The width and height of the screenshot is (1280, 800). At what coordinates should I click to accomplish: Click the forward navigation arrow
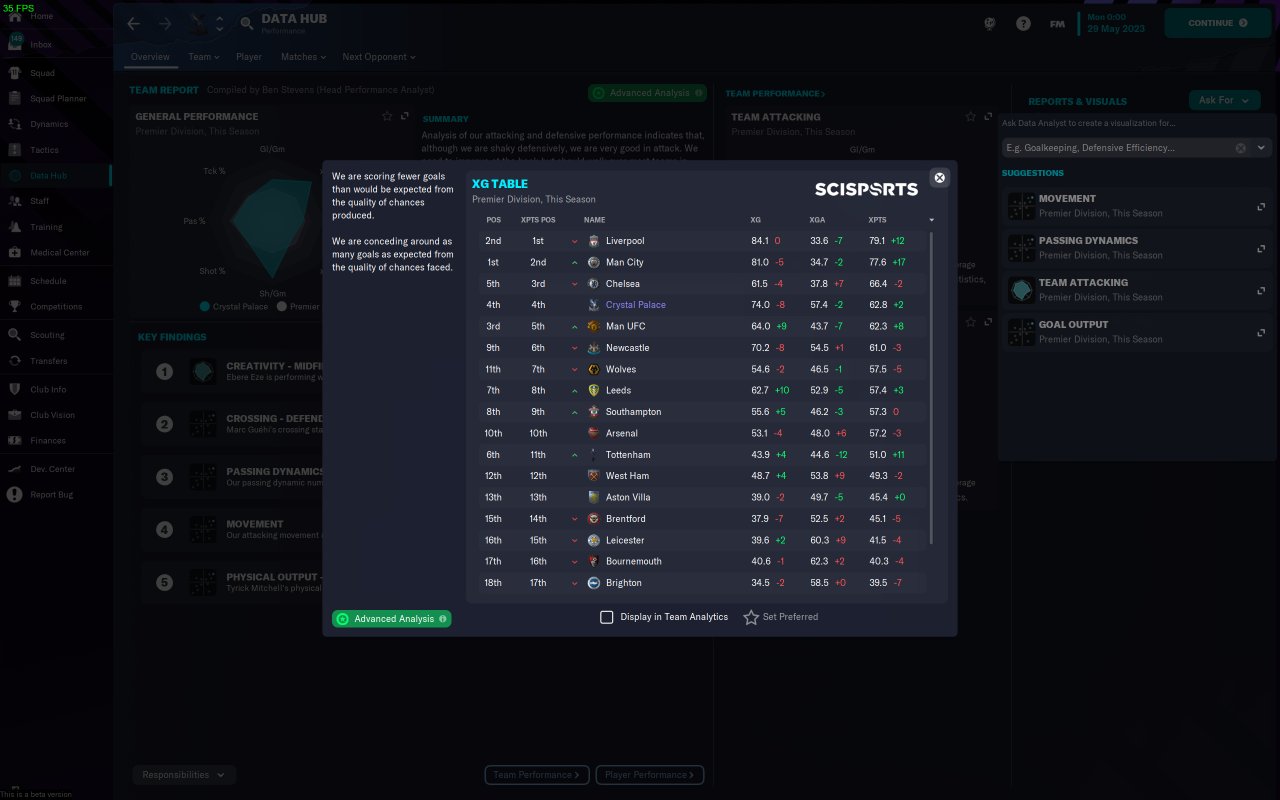click(x=165, y=23)
